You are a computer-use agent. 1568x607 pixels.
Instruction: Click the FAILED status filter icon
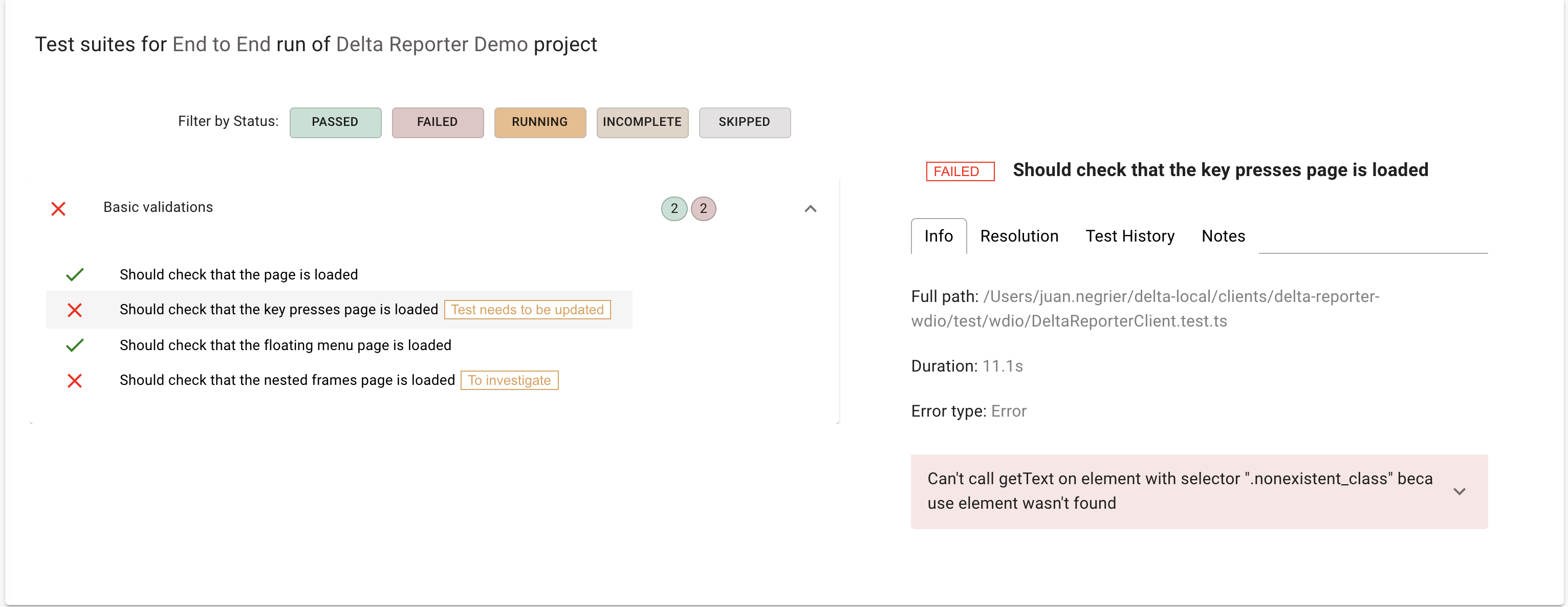(436, 121)
